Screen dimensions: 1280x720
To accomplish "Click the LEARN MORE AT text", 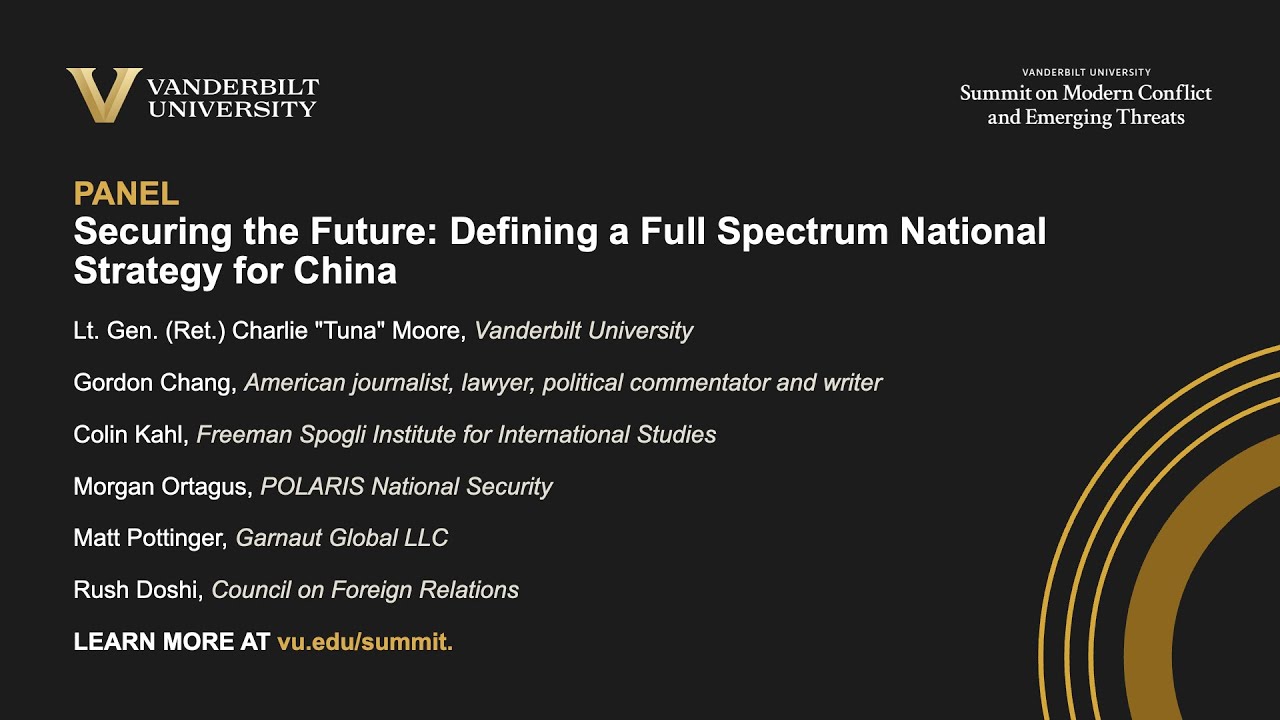I will point(171,642).
